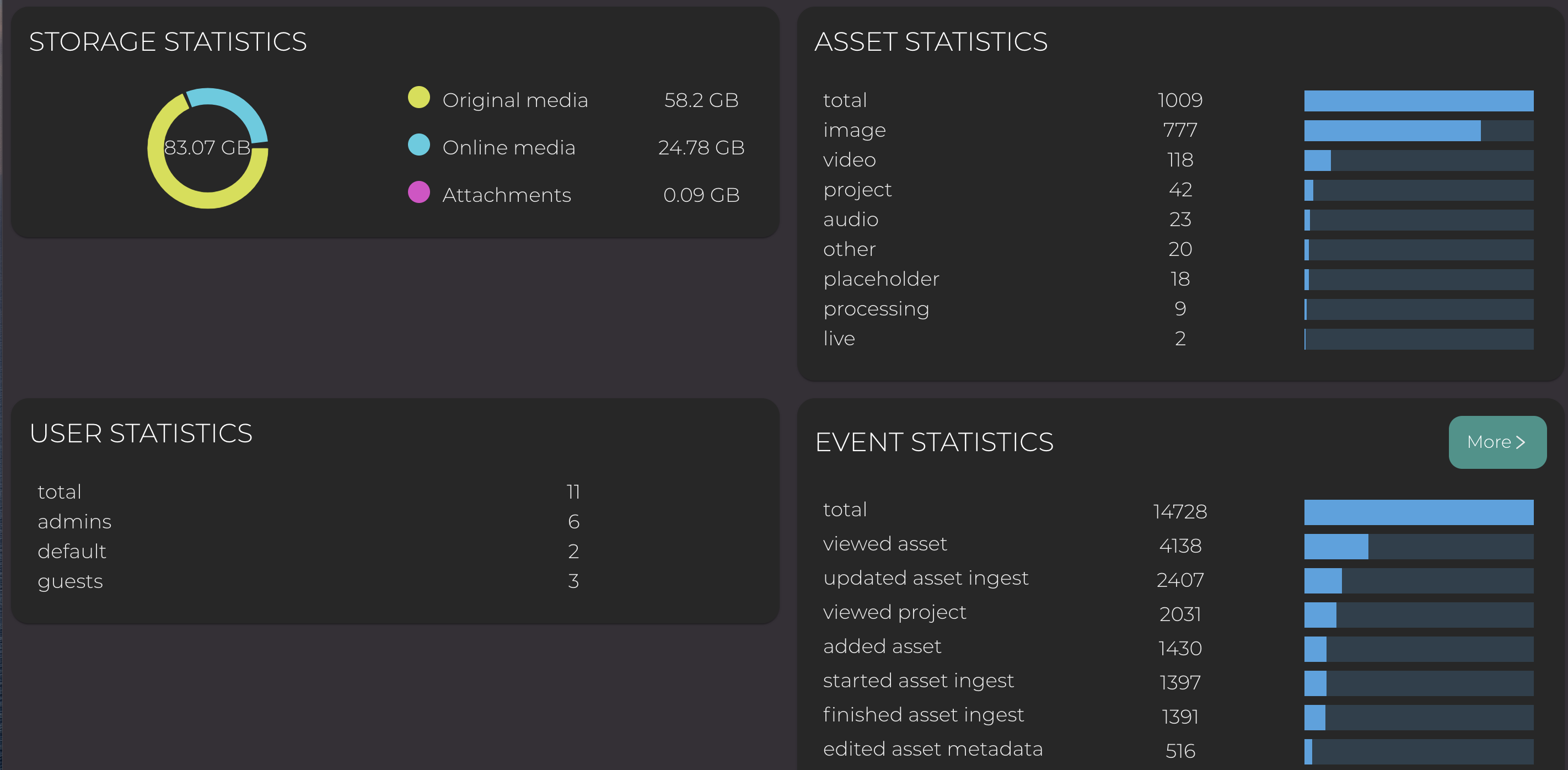The width and height of the screenshot is (1568, 770).
Task: Click the yellow Original media legend dot
Action: [x=419, y=98]
